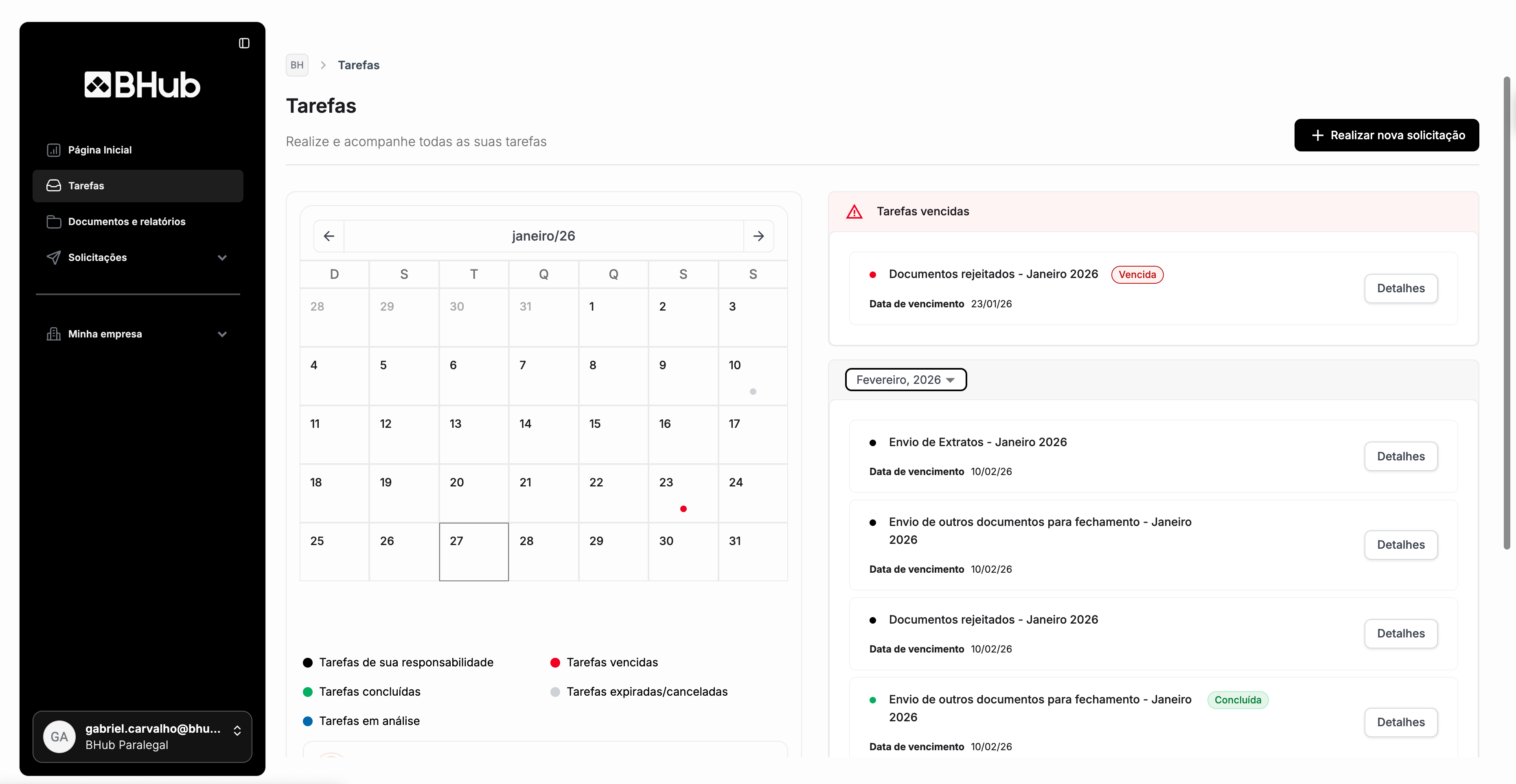Screen dimensions: 1516x784
Task: Go to previous month with left arrow
Action: (x=329, y=236)
